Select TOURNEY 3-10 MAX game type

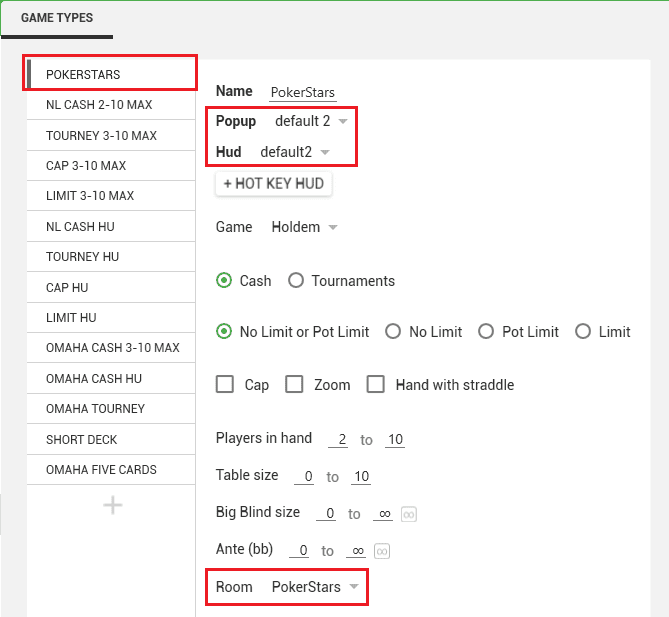111,135
